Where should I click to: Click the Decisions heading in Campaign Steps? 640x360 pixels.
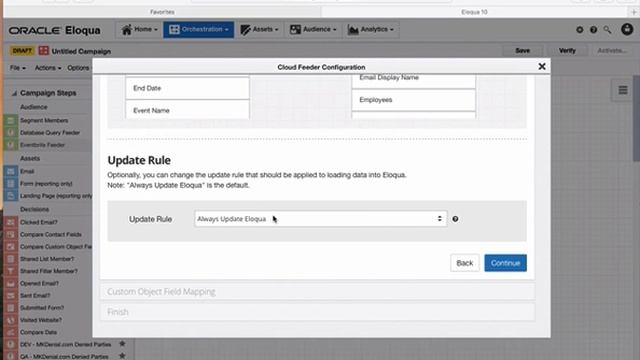[x=35, y=209]
